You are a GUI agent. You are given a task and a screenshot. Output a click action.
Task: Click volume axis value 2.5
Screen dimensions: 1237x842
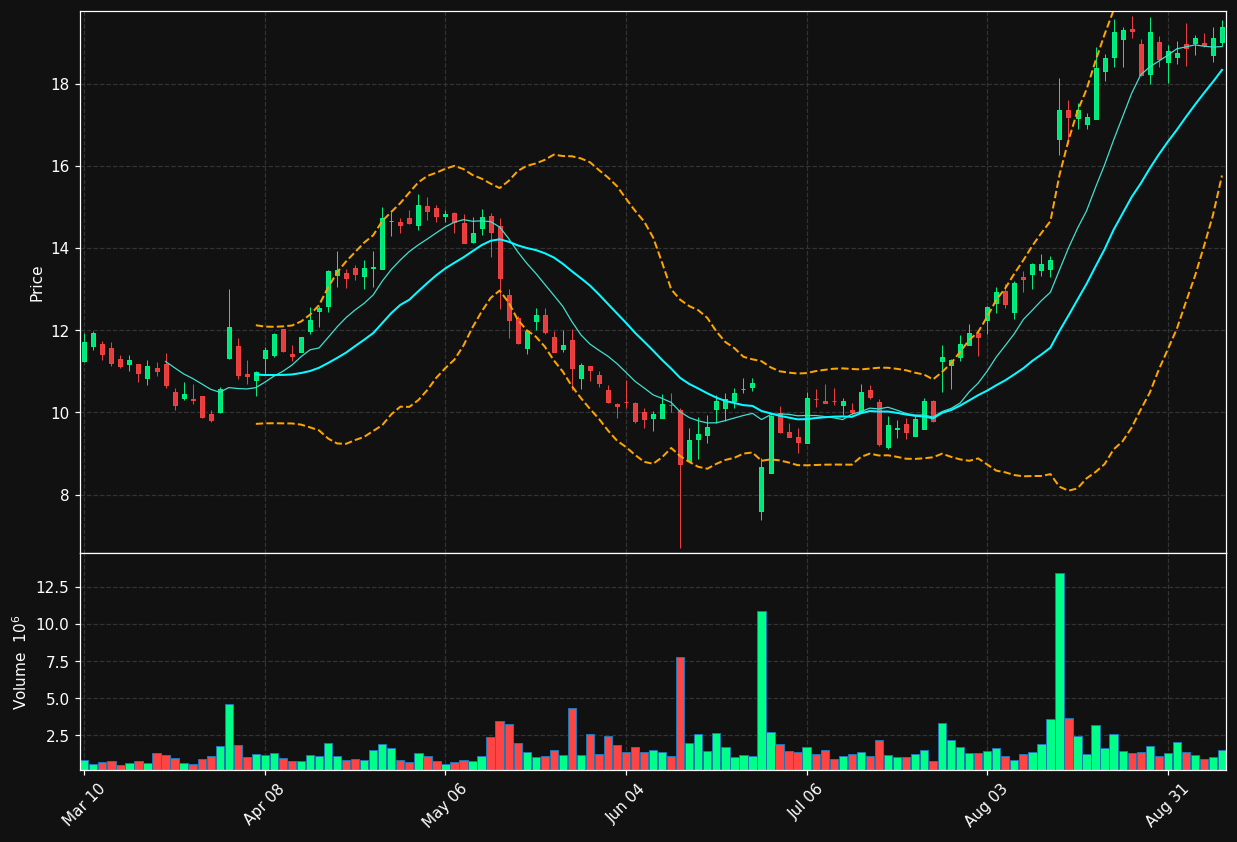pos(59,735)
